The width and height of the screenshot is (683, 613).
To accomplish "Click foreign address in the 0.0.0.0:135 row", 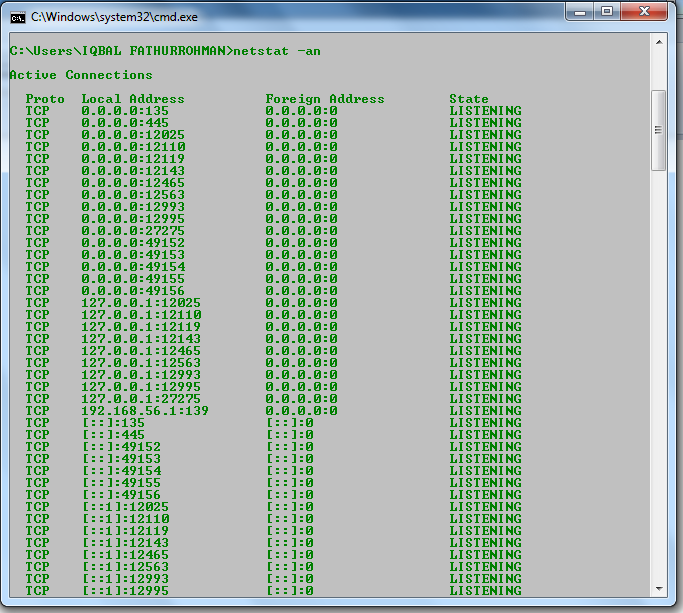I will click(301, 111).
